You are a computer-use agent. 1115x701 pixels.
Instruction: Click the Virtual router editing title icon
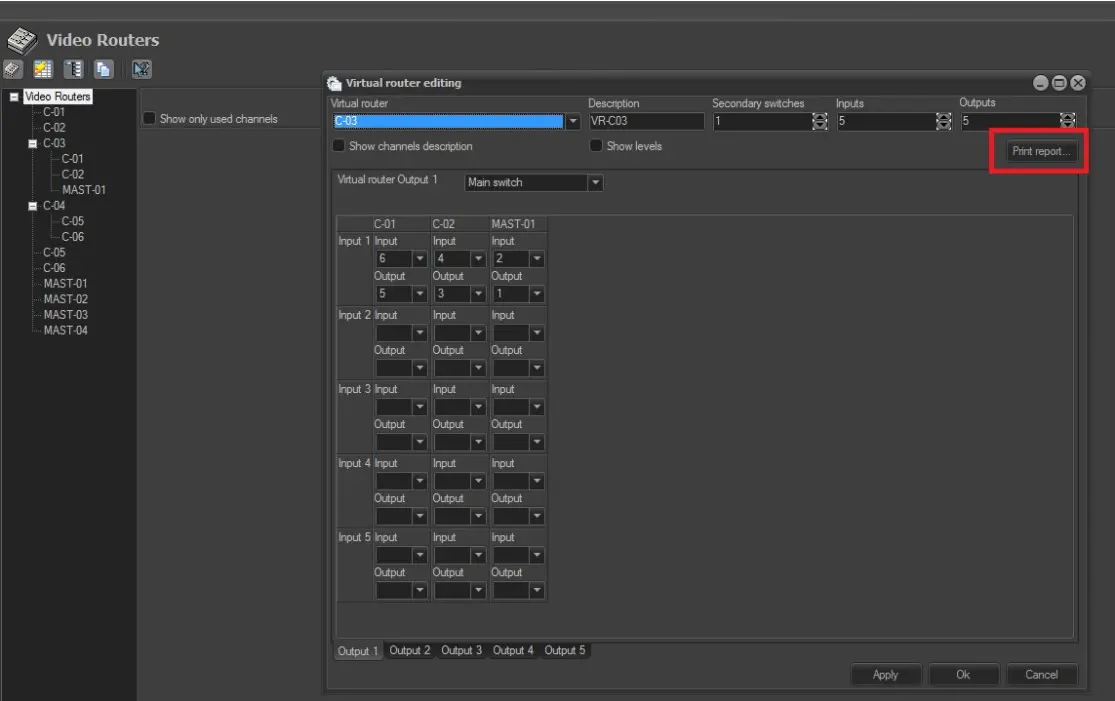335,83
